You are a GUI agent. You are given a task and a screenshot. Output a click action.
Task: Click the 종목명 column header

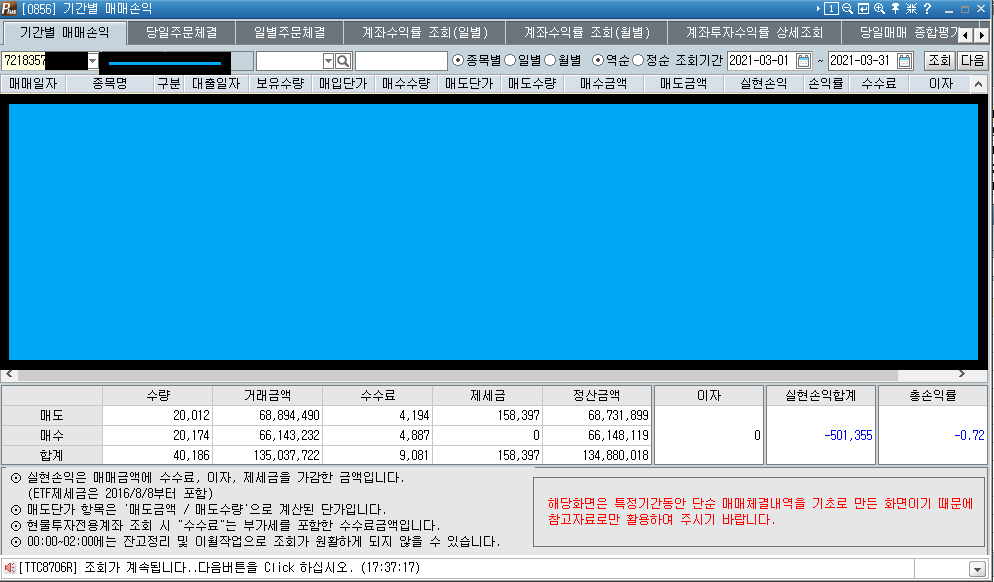[110, 84]
